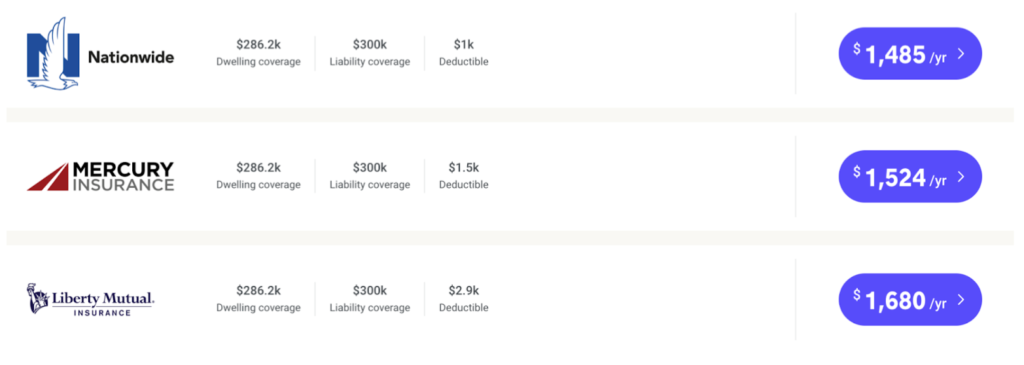The width and height of the screenshot is (1024, 365).
Task: Click Nationwide's $286.2k dwelling coverage value
Action: [x=259, y=44]
